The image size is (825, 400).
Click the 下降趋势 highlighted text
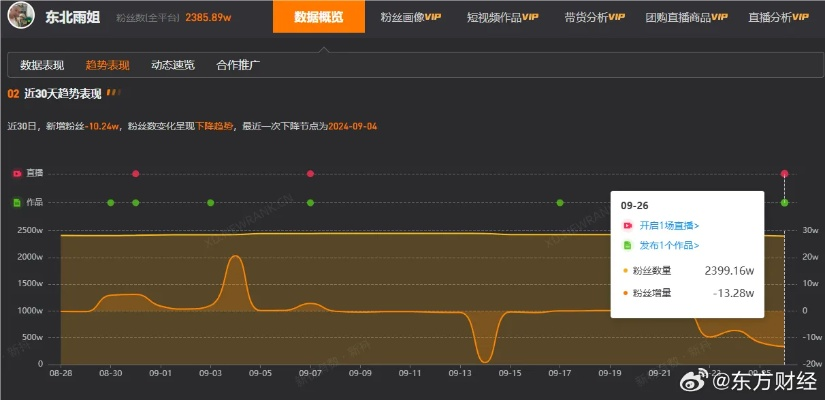(214, 126)
